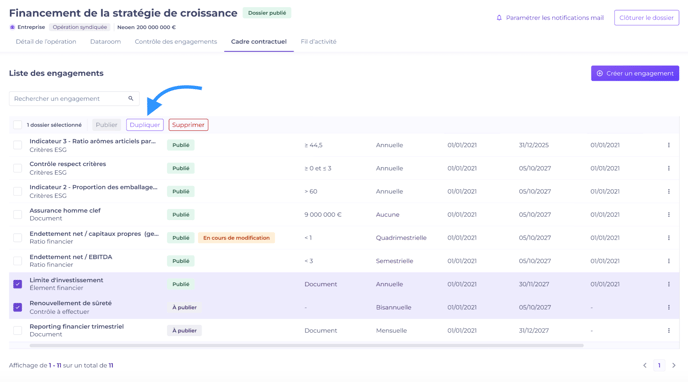
Task: Go to the previous page using the arrow
Action: click(645, 365)
